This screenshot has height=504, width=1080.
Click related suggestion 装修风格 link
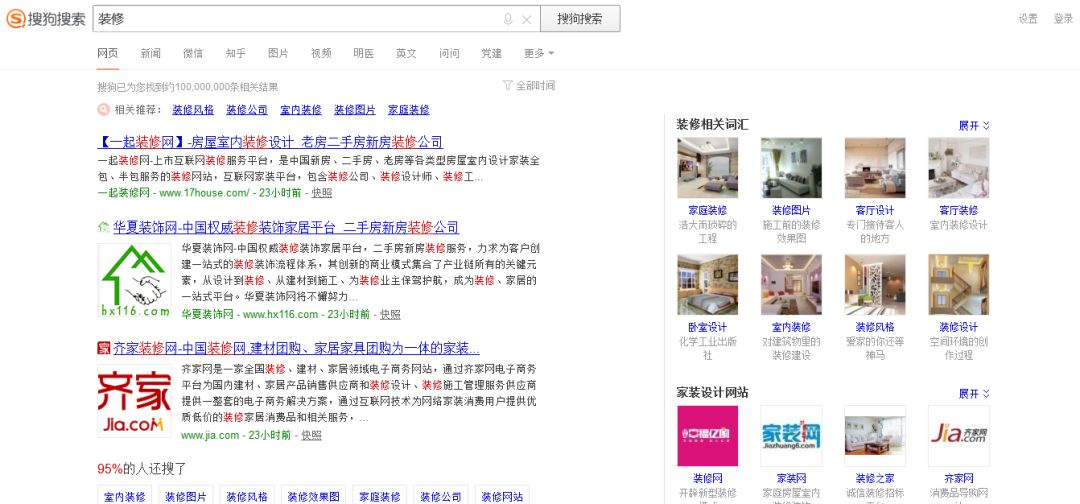[193, 109]
